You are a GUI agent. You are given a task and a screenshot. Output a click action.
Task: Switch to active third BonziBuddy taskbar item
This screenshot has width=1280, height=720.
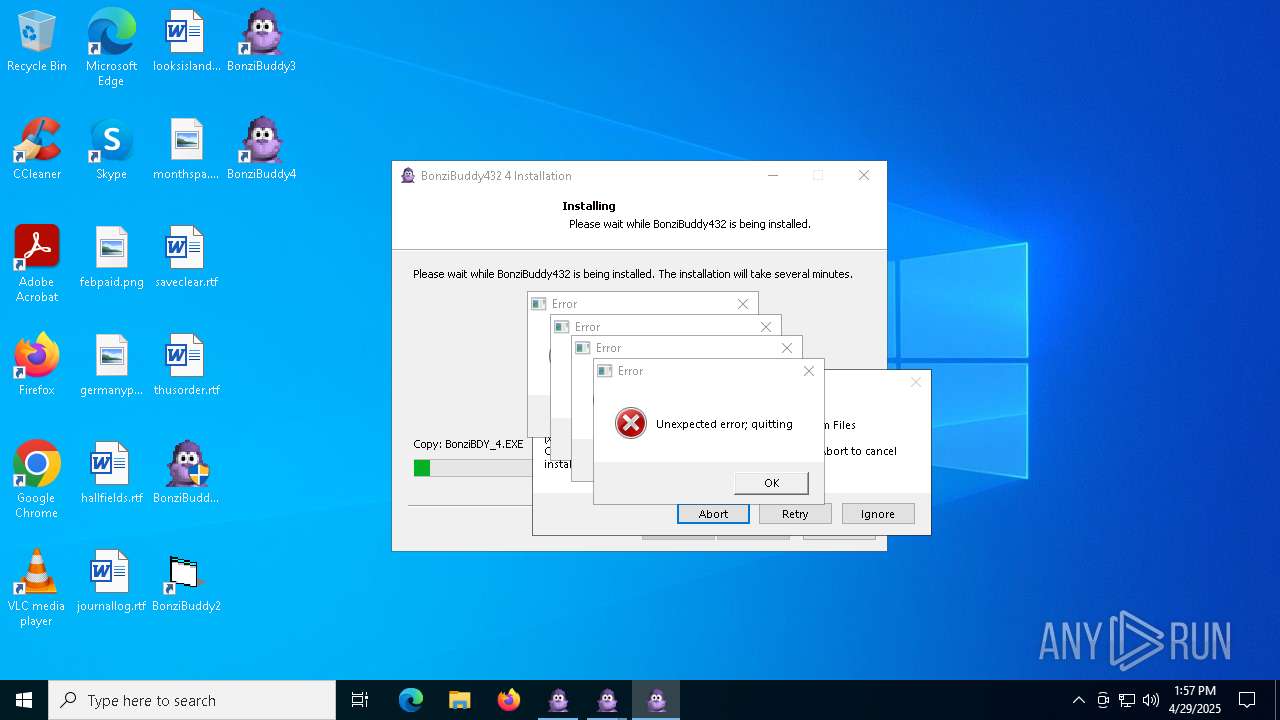656,700
